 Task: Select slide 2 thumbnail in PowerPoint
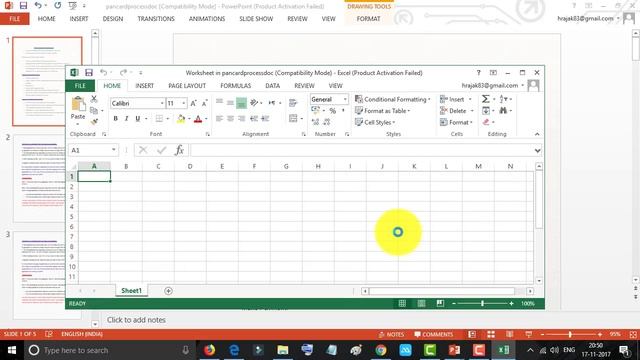click(x=39, y=179)
